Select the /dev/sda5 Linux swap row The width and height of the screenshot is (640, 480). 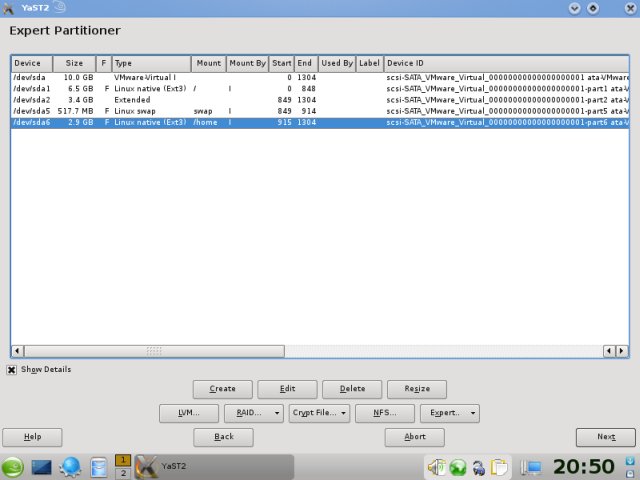click(x=150, y=111)
